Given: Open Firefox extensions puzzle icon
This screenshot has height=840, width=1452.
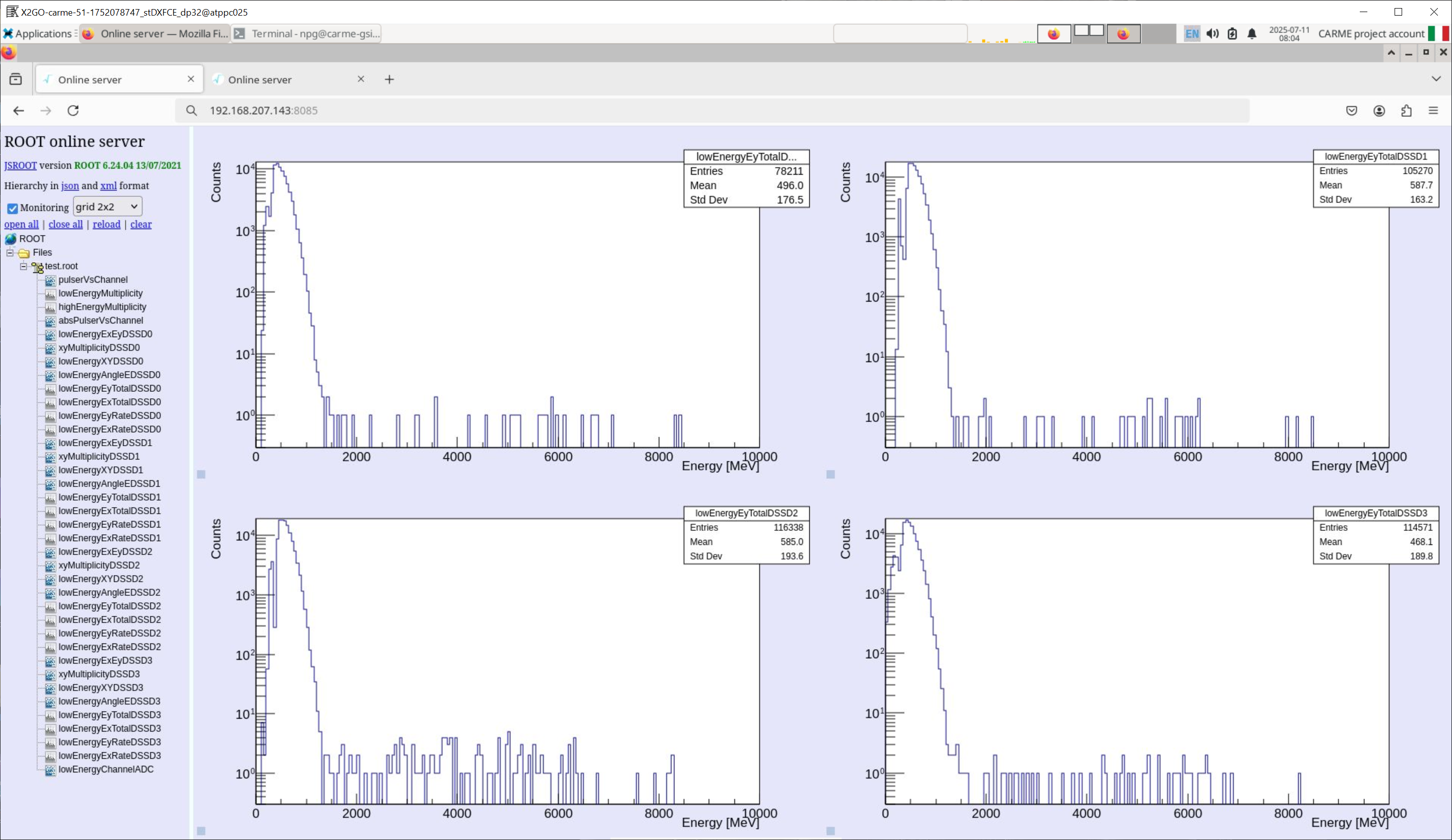Looking at the screenshot, I should pos(1406,111).
